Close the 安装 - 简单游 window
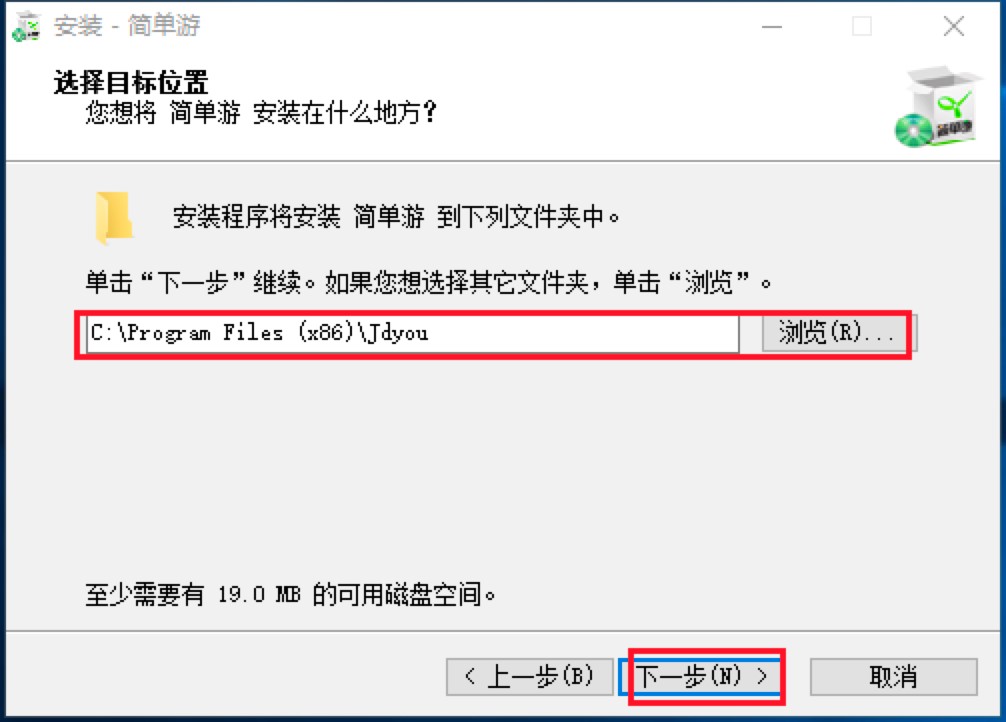1006x722 pixels. (x=954, y=26)
